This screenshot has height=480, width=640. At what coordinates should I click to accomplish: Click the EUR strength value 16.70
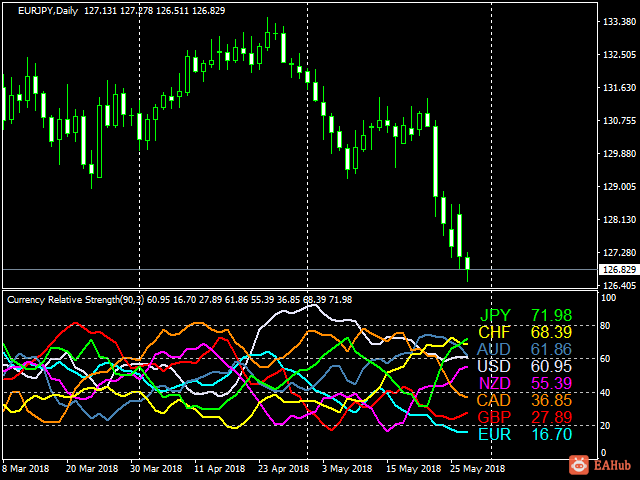[551, 434]
